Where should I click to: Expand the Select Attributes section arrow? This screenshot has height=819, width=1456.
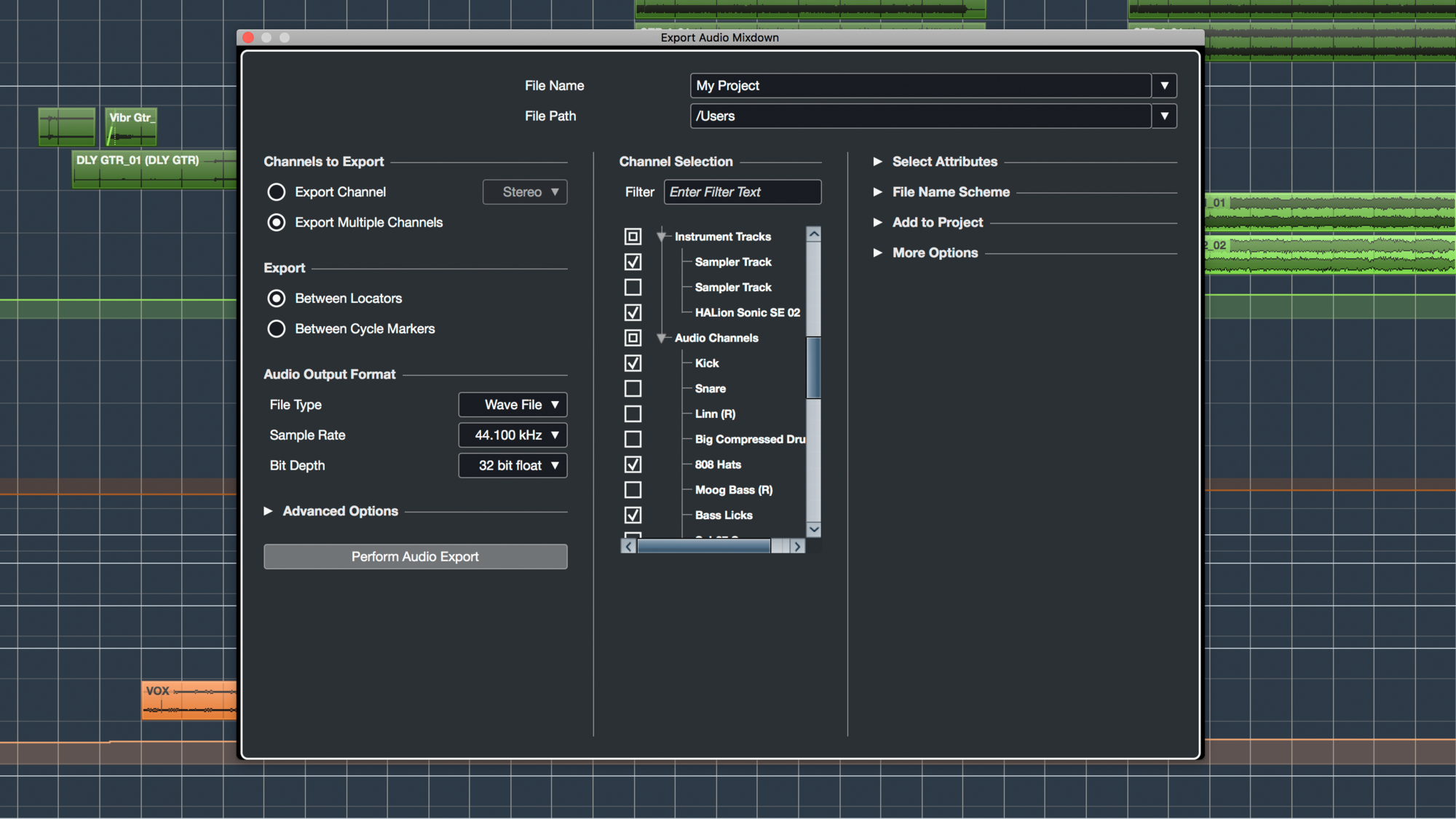[x=877, y=162]
